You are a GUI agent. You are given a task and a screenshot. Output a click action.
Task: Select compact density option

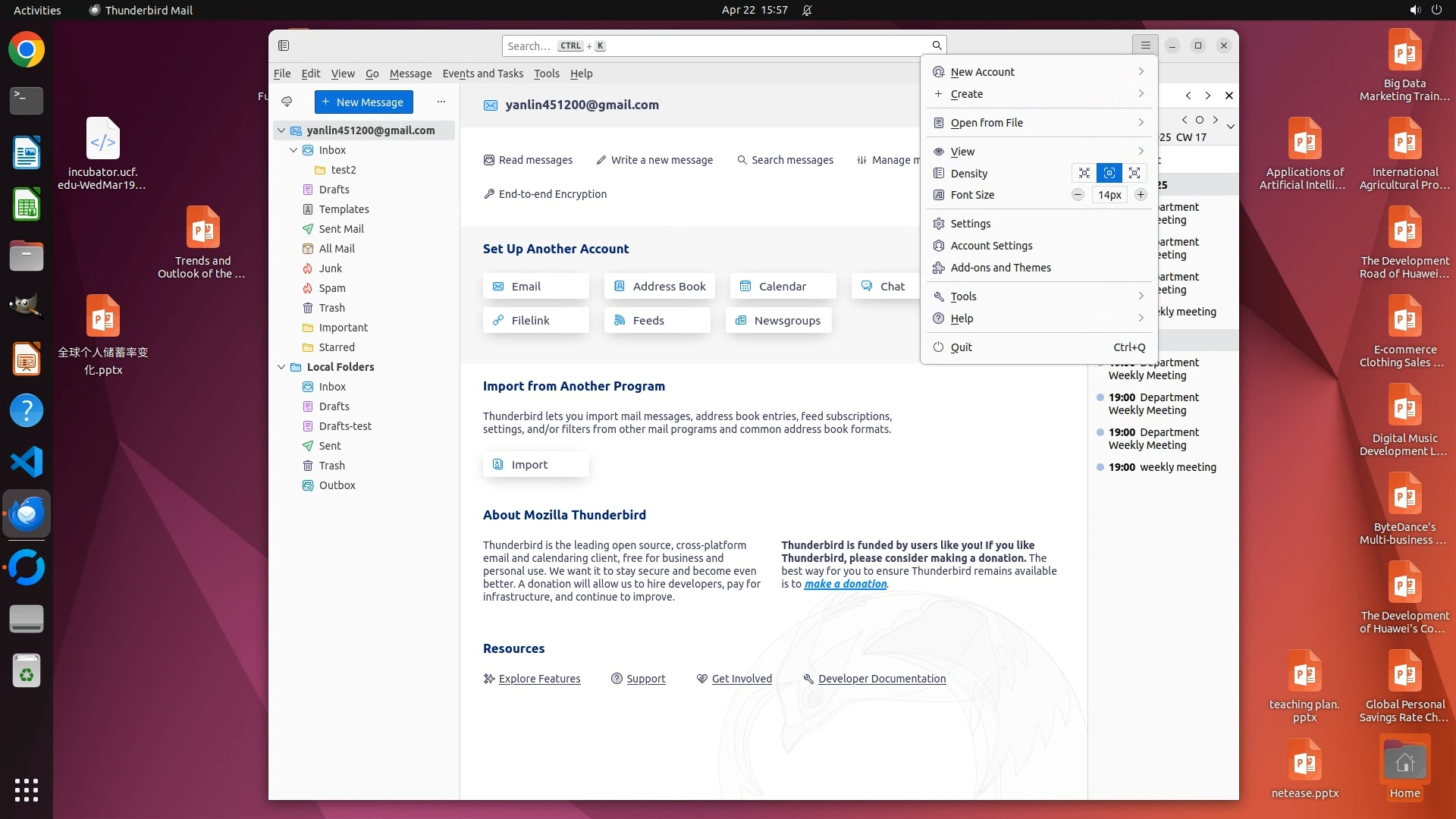(1084, 173)
